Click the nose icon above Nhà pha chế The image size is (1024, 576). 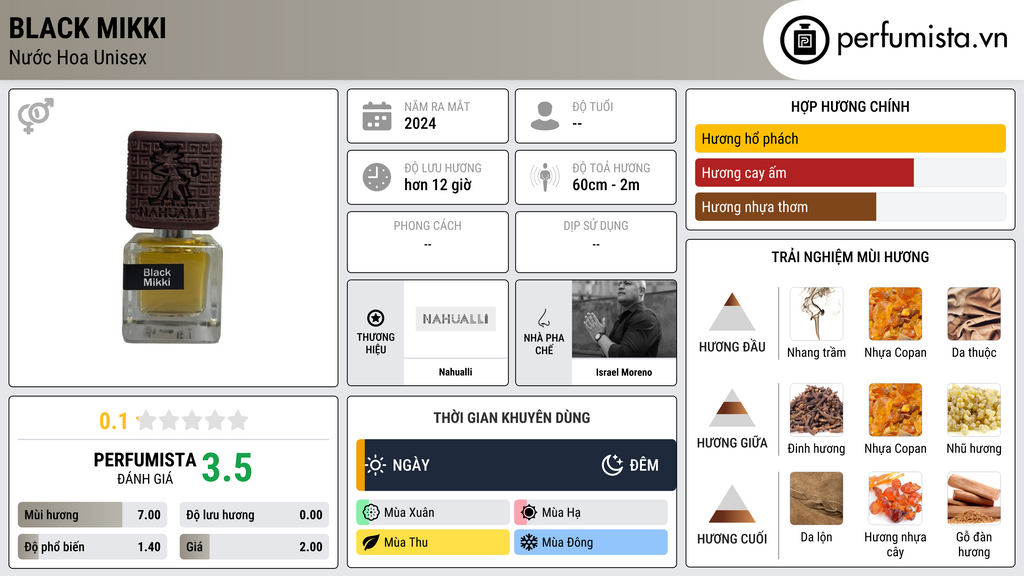pyautogui.click(x=543, y=318)
